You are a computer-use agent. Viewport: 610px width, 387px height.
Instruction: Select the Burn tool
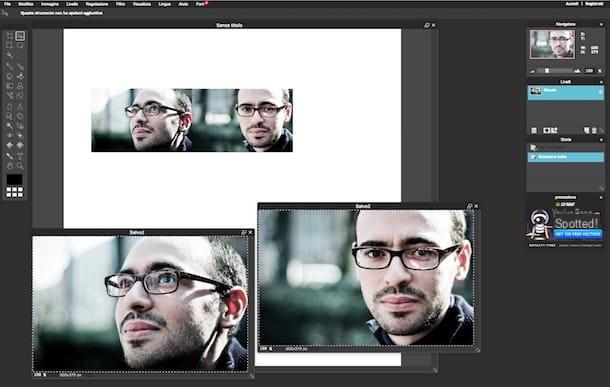coord(20,126)
